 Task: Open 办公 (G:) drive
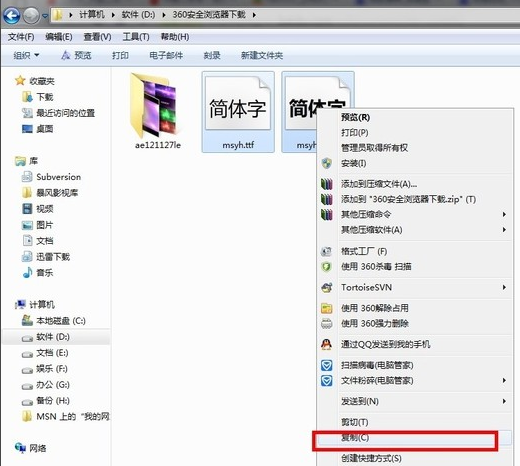(x=46, y=385)
